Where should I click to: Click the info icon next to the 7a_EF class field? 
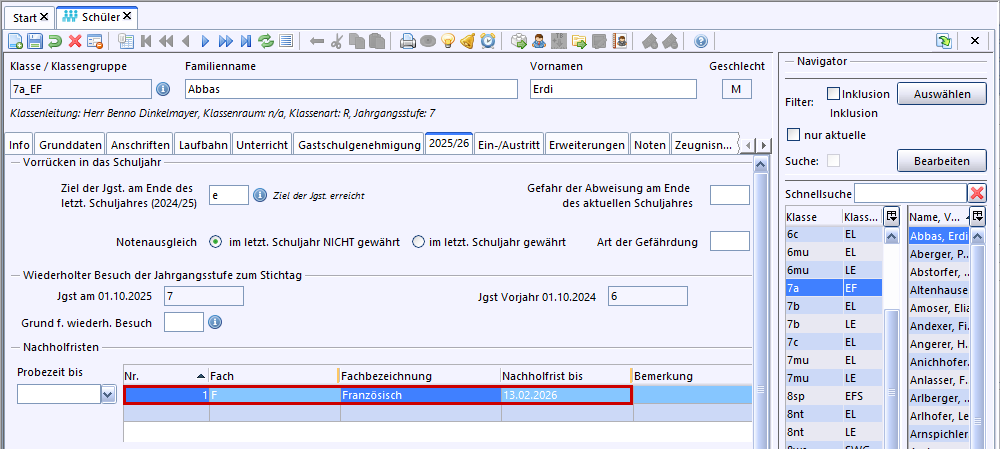click(164, 89)
